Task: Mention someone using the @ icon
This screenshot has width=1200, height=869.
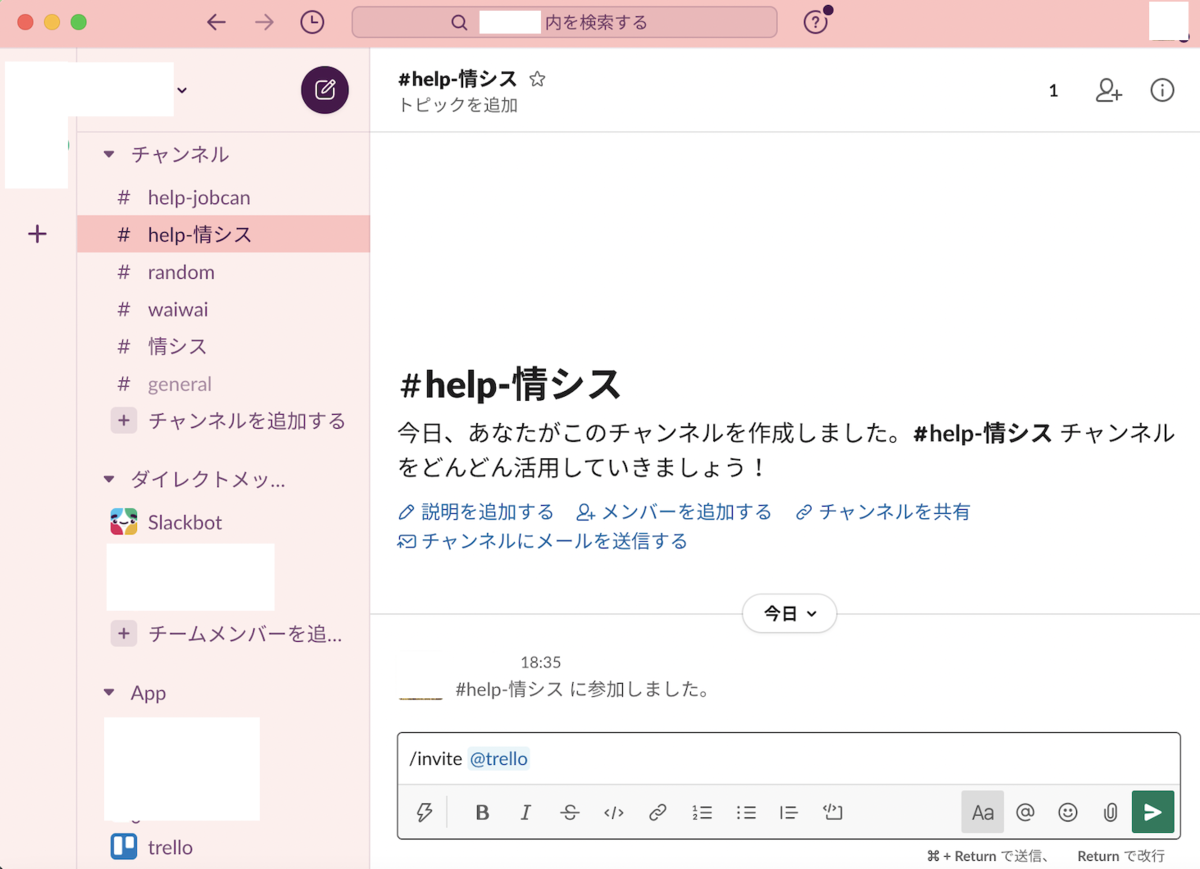Action: click(1024, 812)
